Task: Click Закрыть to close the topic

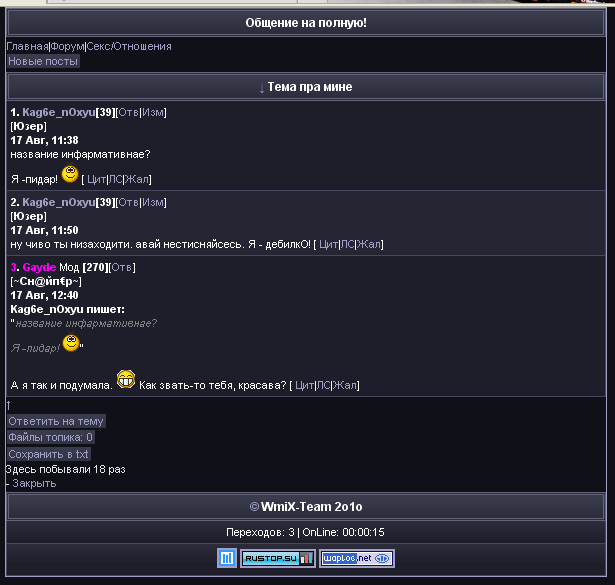Action: click(34, 483)
